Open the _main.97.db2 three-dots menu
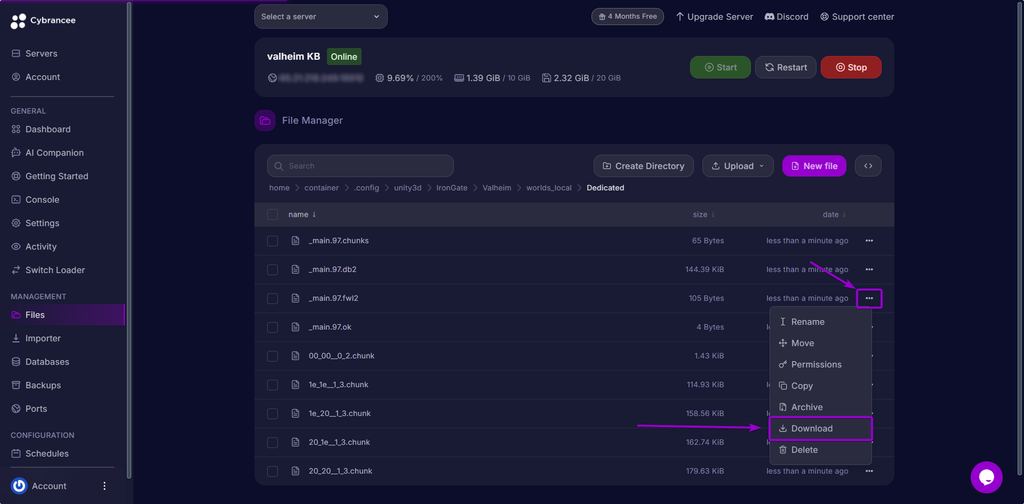1024x504 pixels. pos(869,270)
